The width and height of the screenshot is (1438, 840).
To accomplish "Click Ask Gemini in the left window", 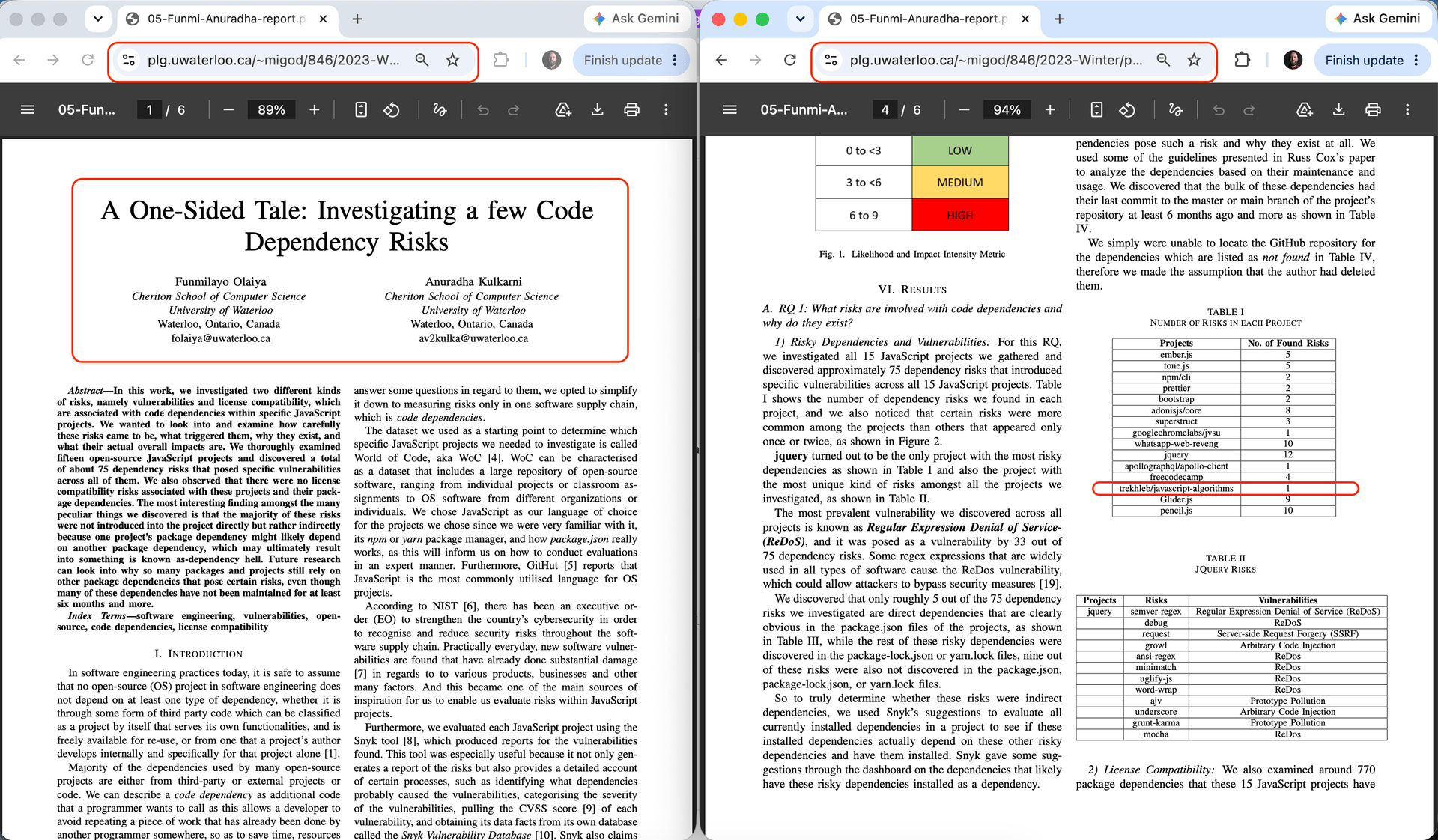I will pyautogui.click(x=637, y=19).
